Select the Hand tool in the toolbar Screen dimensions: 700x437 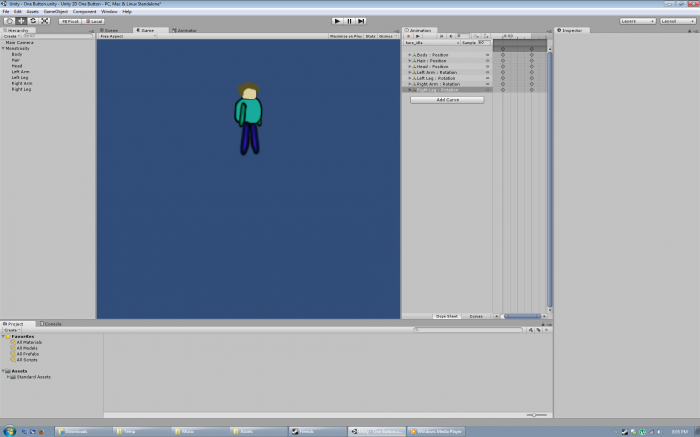pos(9,21)
